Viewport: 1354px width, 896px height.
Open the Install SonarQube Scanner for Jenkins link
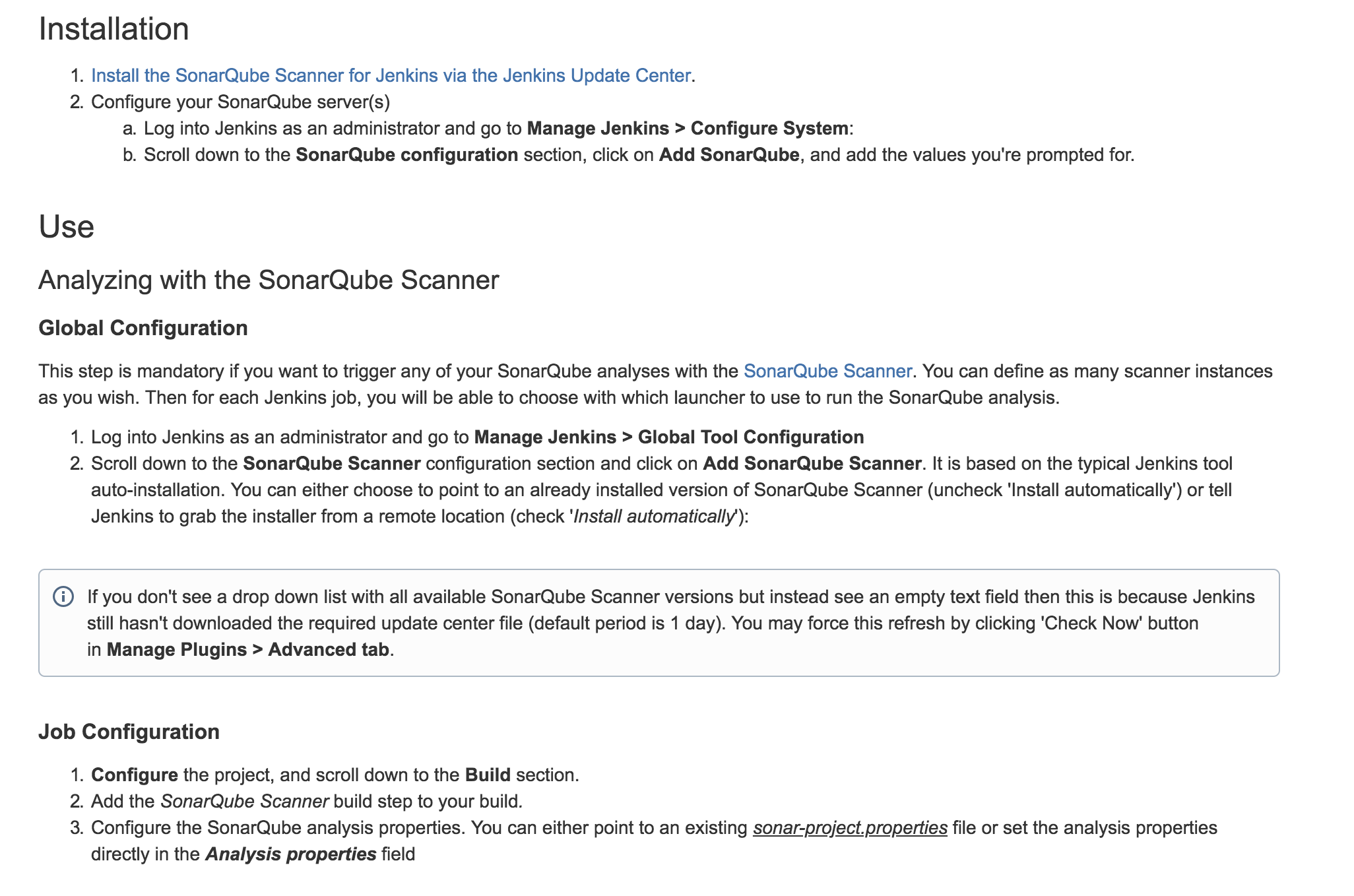point(391,76)
